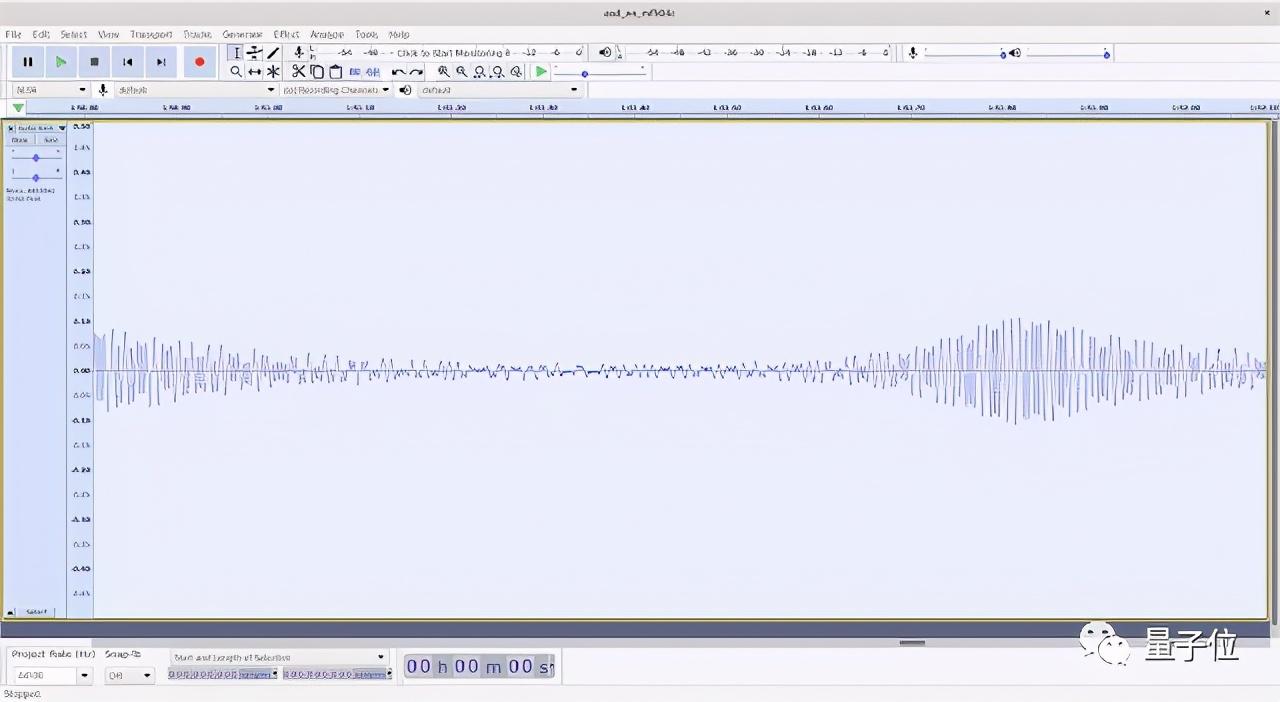This screenshot has height=702, width=1280.
Task: Click the Paste clipboard icon
Action: coord(336,72)
